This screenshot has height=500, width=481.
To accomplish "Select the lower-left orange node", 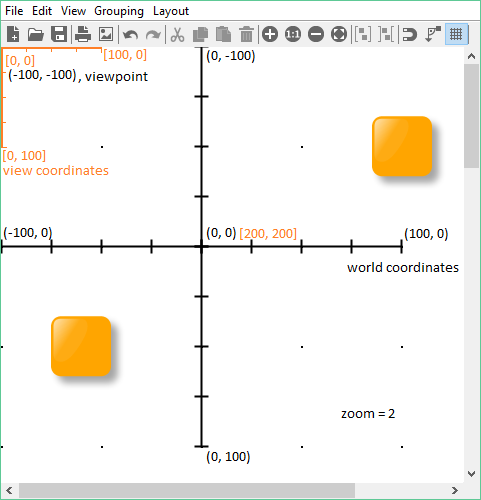I will (x=81, y=346).
